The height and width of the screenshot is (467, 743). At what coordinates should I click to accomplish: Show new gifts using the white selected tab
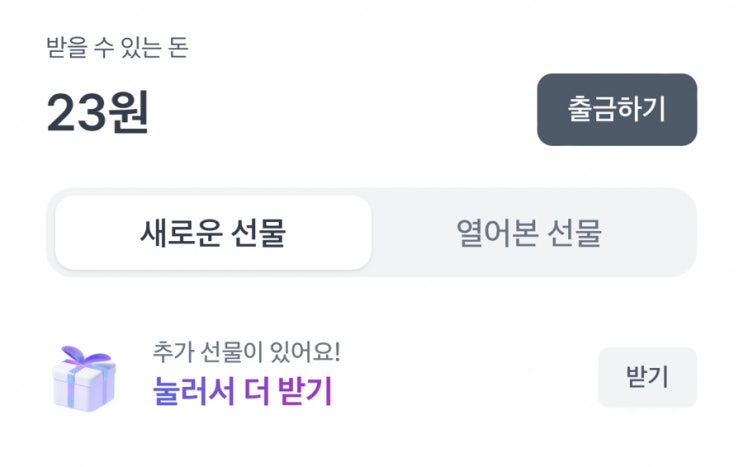(213, 233)
